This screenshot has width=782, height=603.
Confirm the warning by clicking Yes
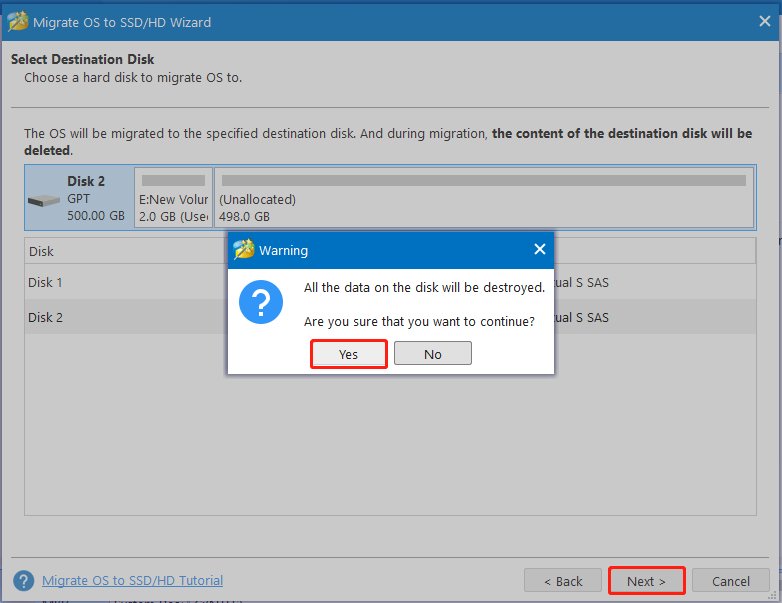click(x=349, y=354)
